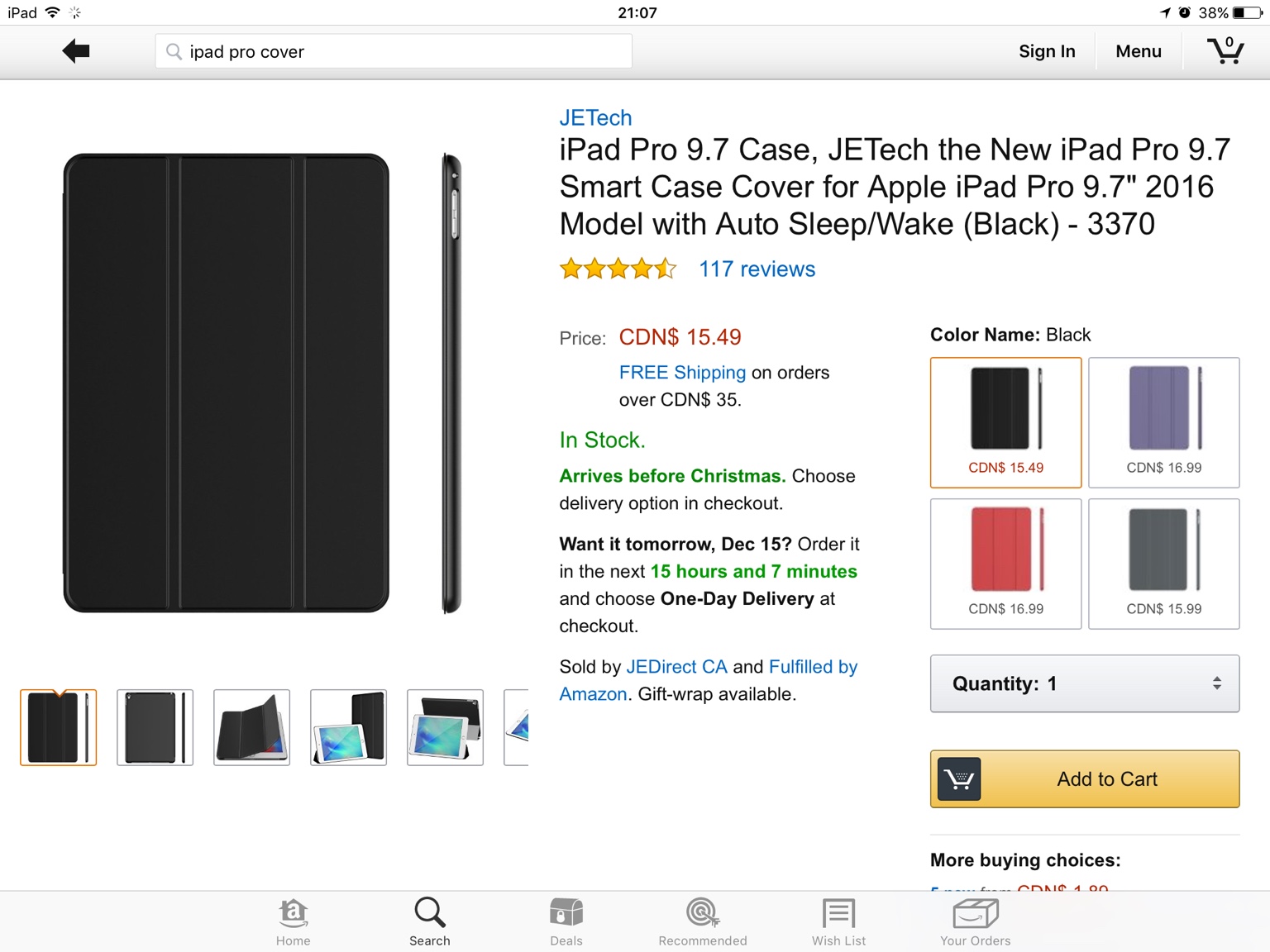Expand the Quantity dropdown
The height and width of the screenshot is (952, 1270).
(1085, 683)
